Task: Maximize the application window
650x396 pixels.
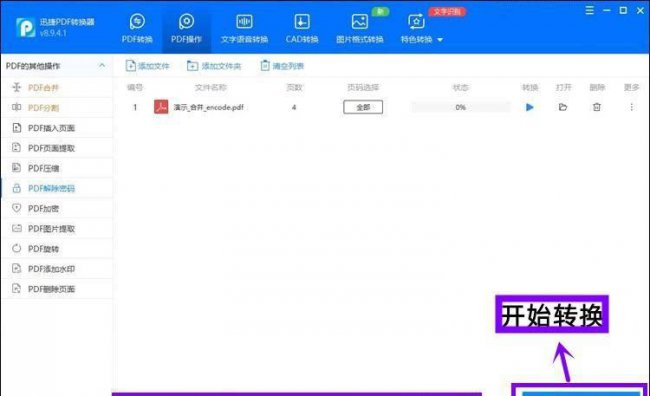Action: 623,10
